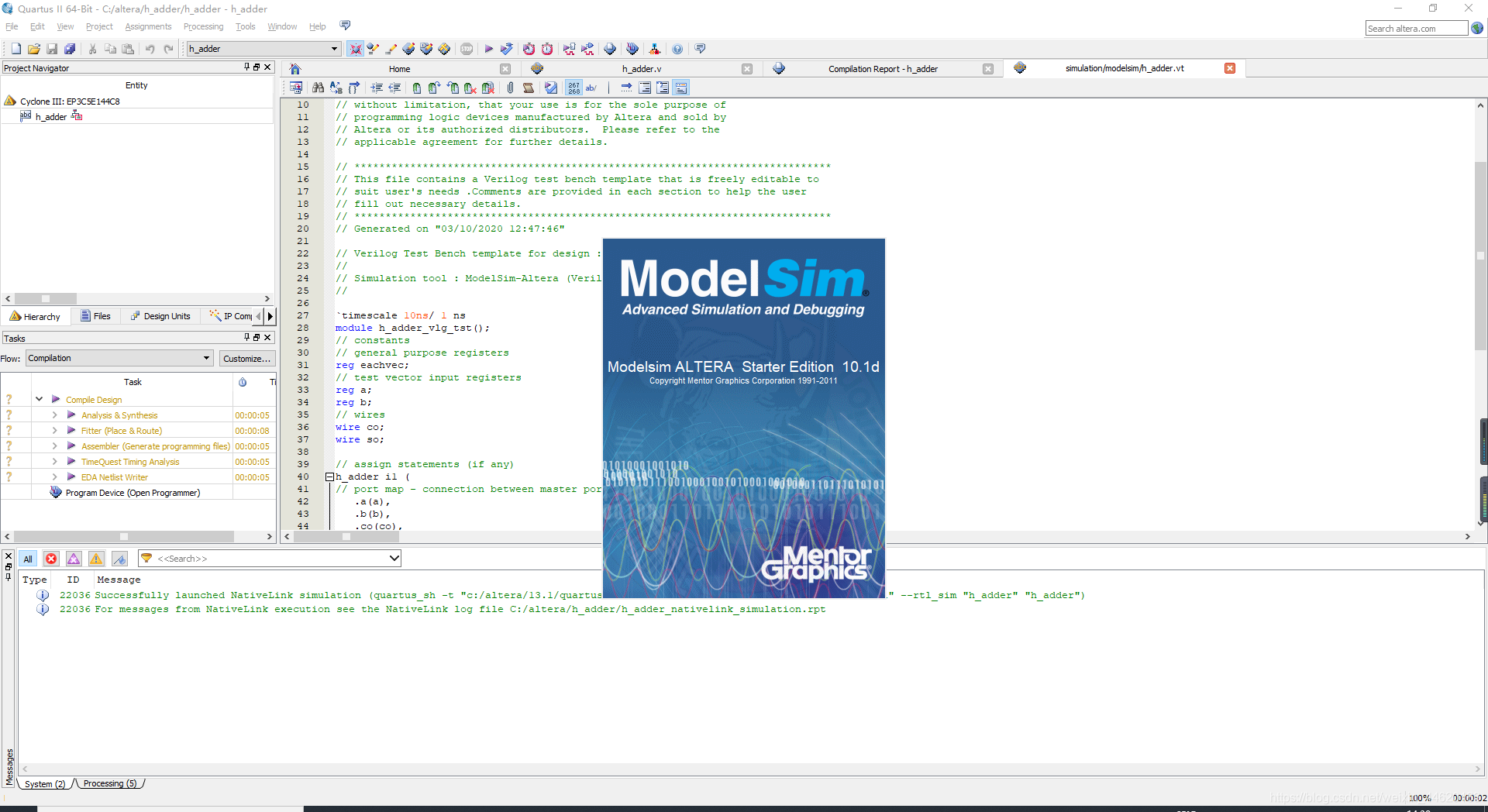This screenshot has width=1488, height=812.
Task: Open the messages Search dropdown arrow
Action: click(394, 558)
